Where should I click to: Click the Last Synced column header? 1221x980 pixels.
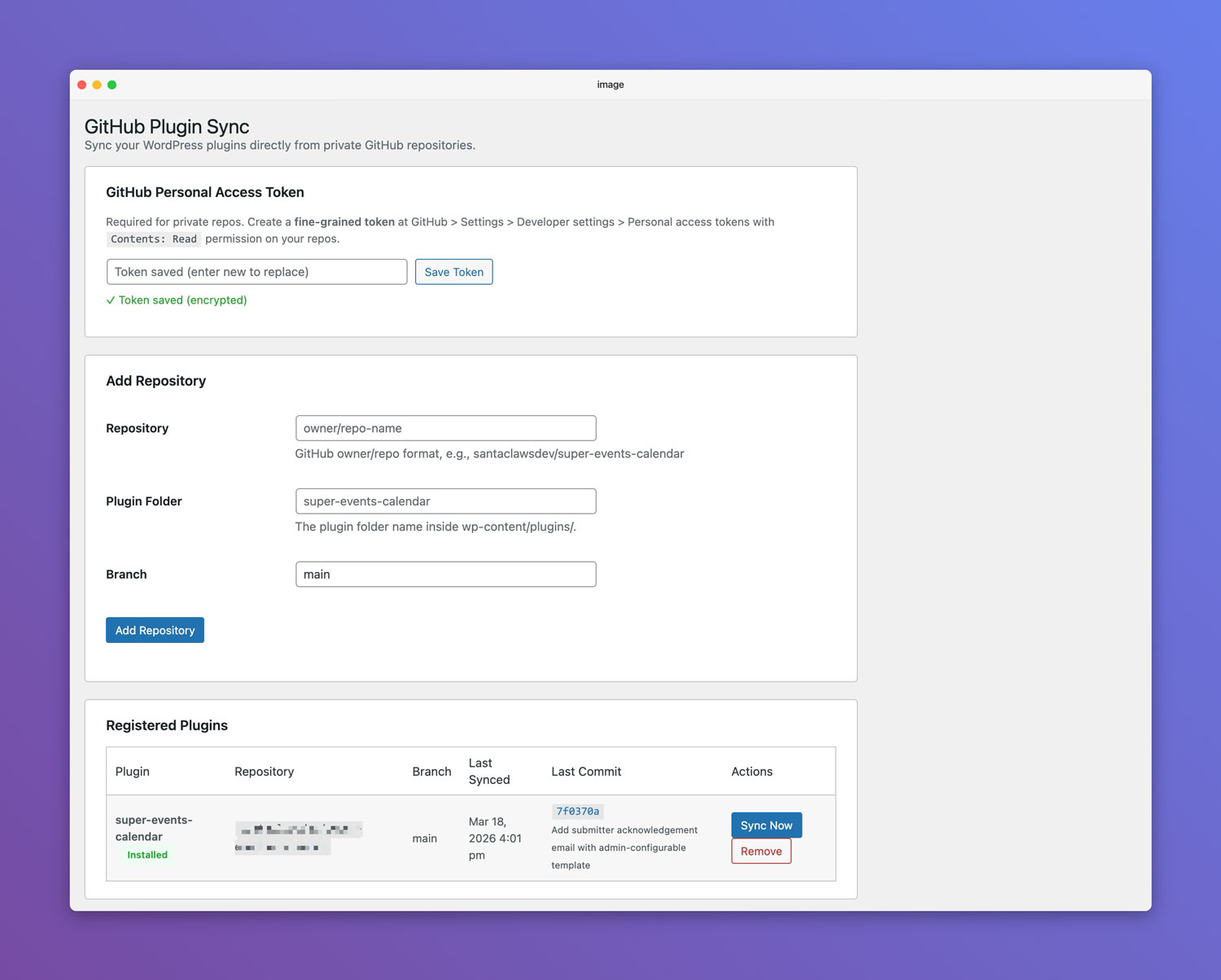pyautogui.click(x=489, y=772)
